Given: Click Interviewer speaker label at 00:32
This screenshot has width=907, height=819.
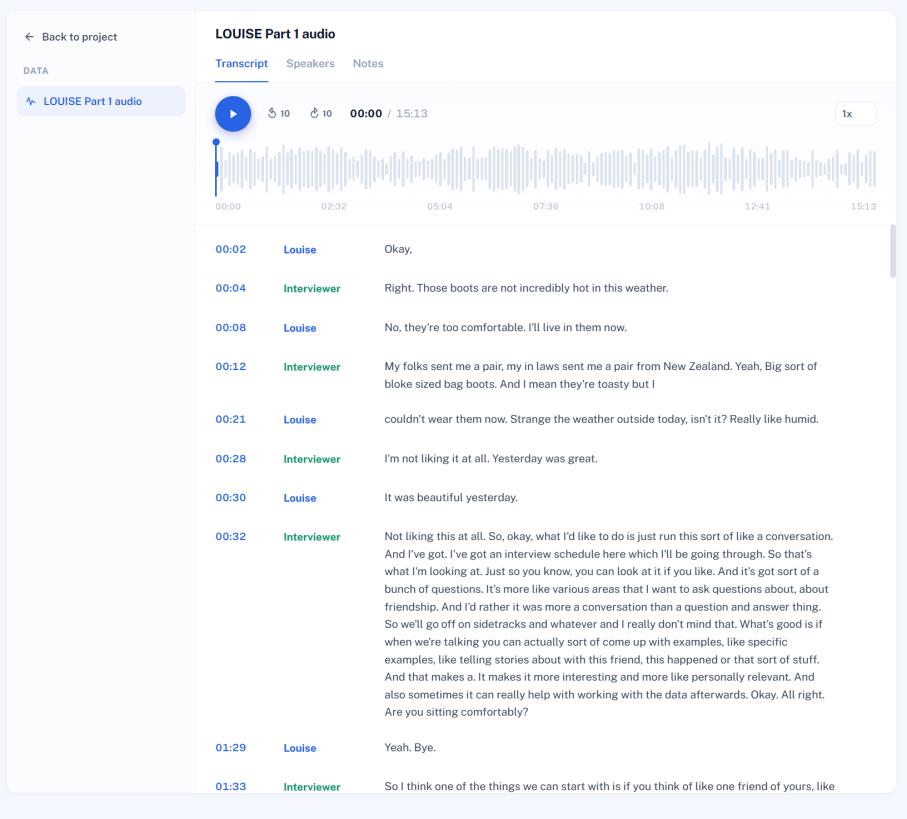Looking at the screenshot, I should click(x=312, y=537).
